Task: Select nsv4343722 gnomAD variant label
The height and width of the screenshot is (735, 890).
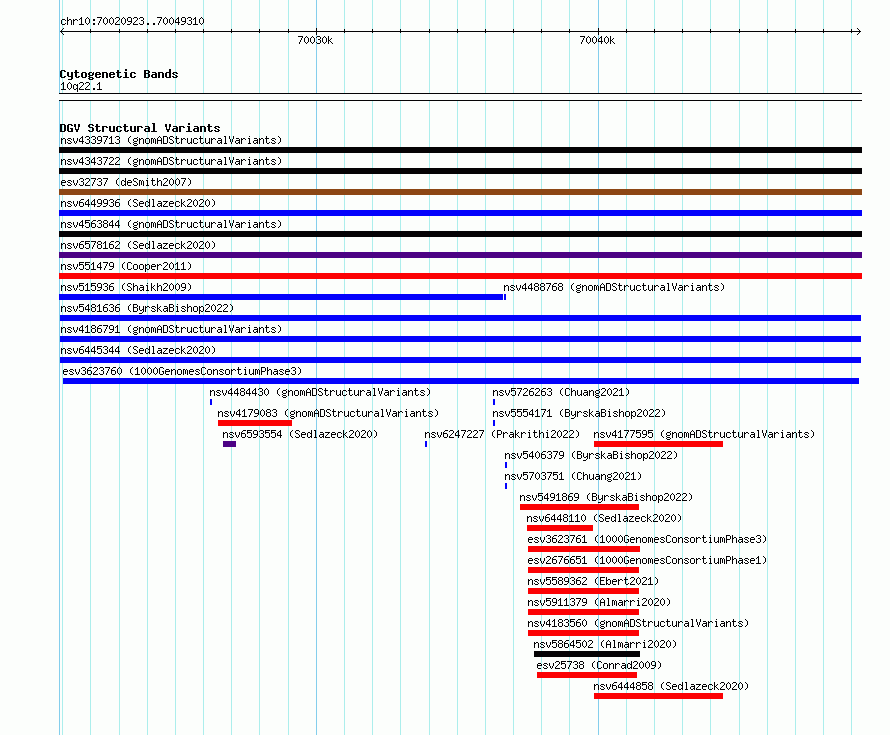Action: [171, 161]
